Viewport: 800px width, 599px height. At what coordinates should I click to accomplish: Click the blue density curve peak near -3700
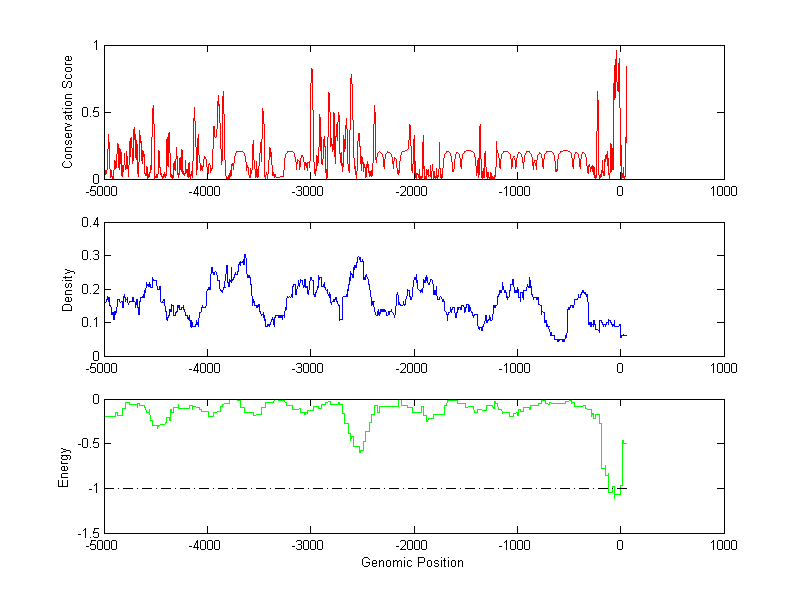244,256
